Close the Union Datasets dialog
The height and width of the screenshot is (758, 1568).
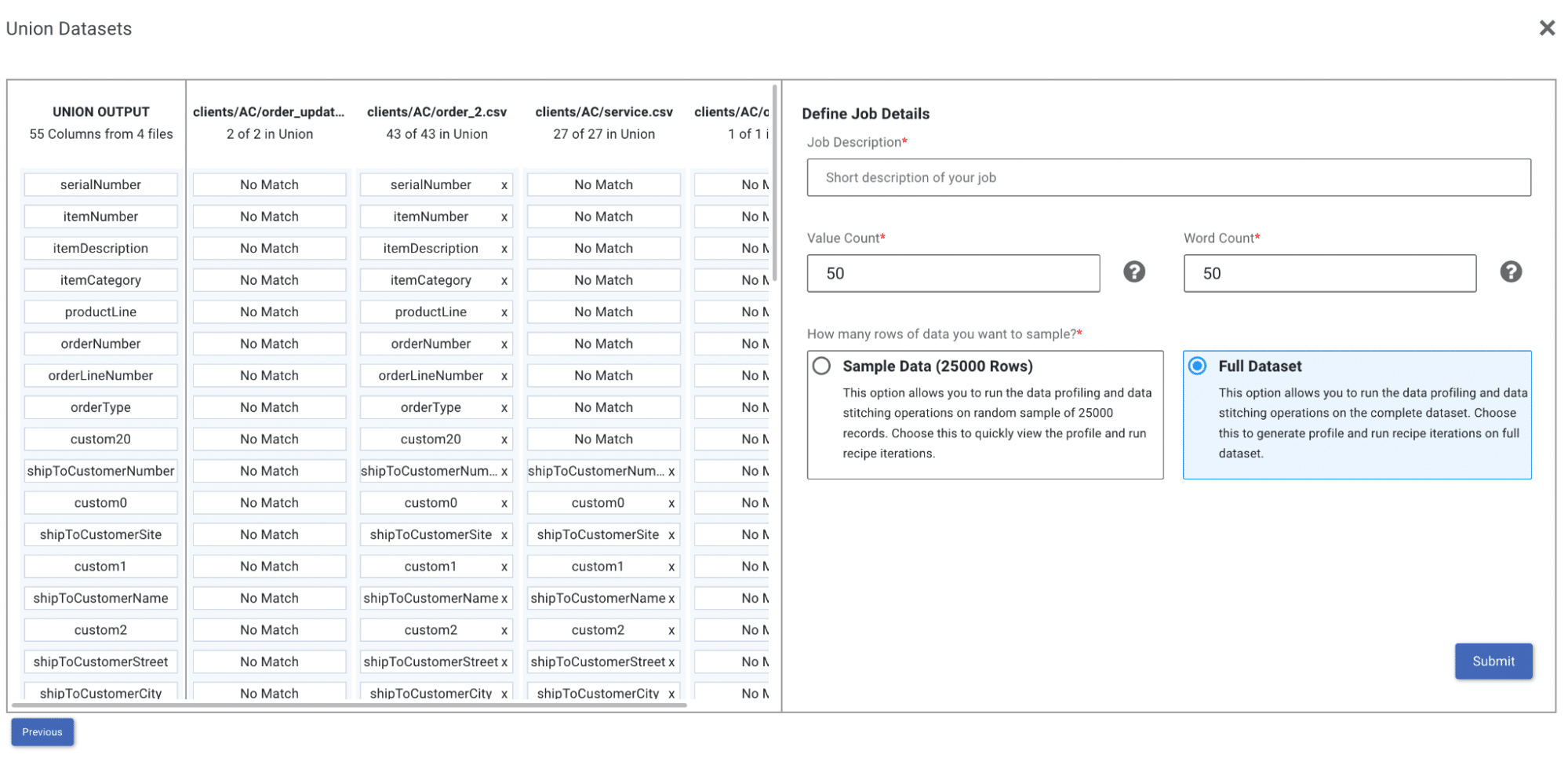pyautogui.click(x=1546, y=28)
